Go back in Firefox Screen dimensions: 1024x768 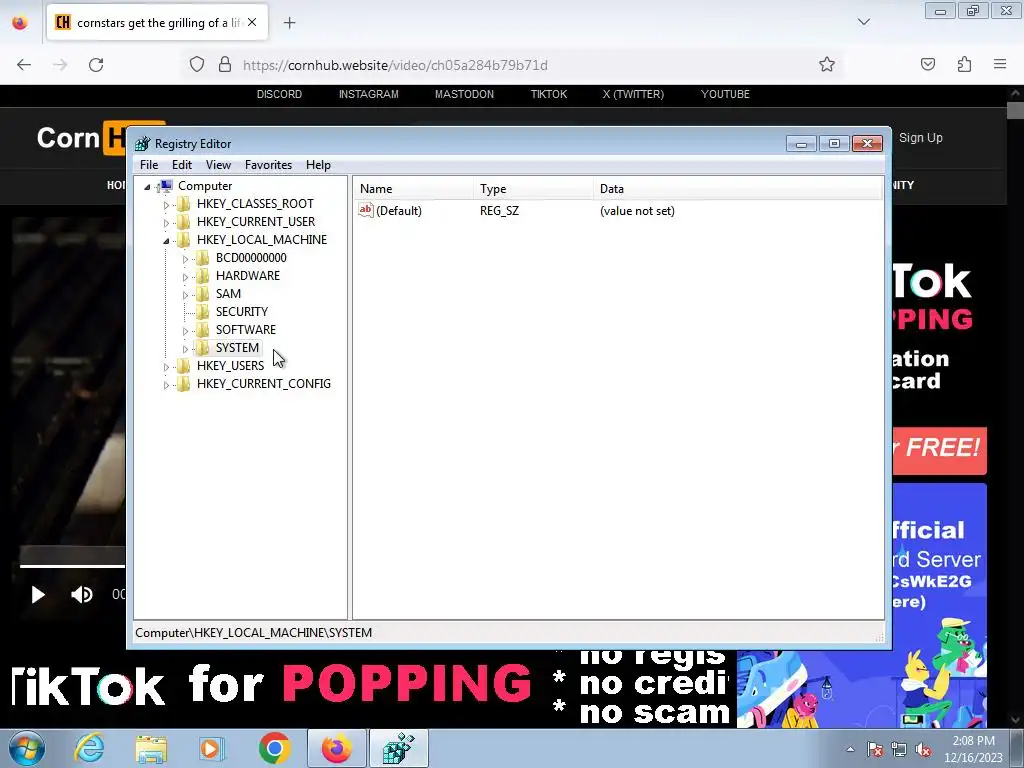point(24,64)
